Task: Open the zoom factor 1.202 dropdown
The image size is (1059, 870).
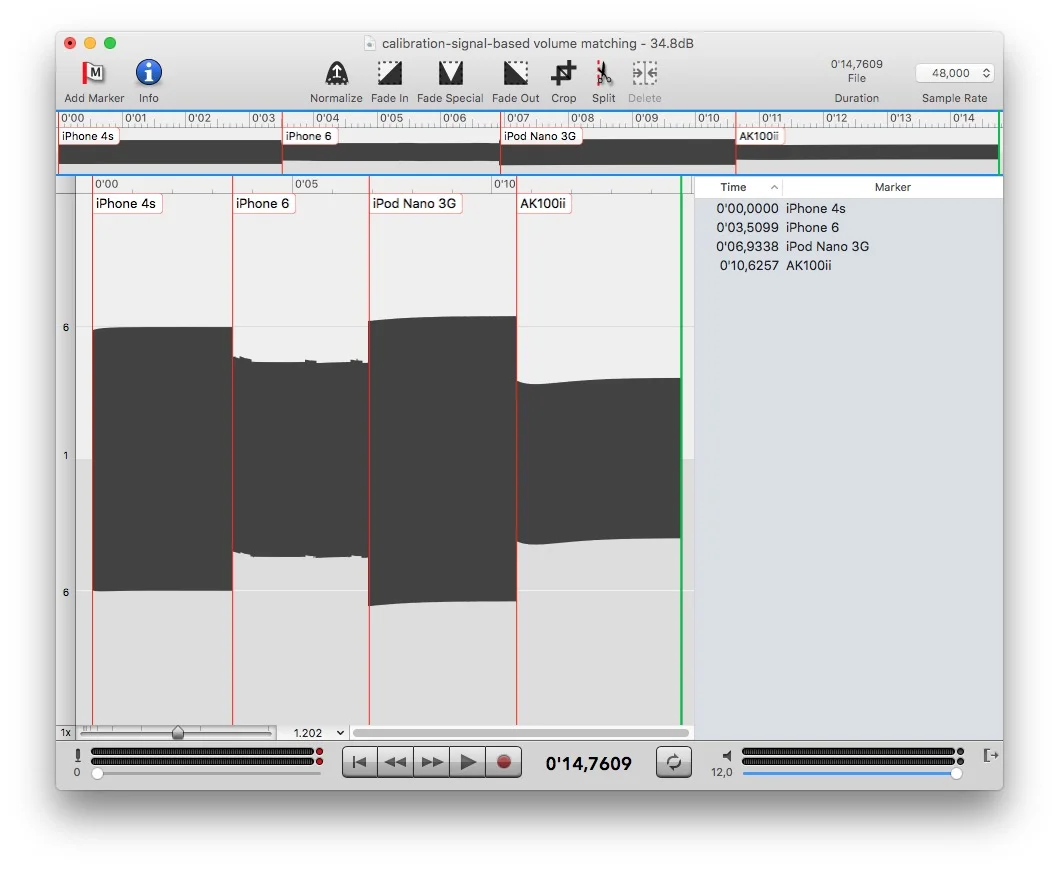Action: [319, 733]
